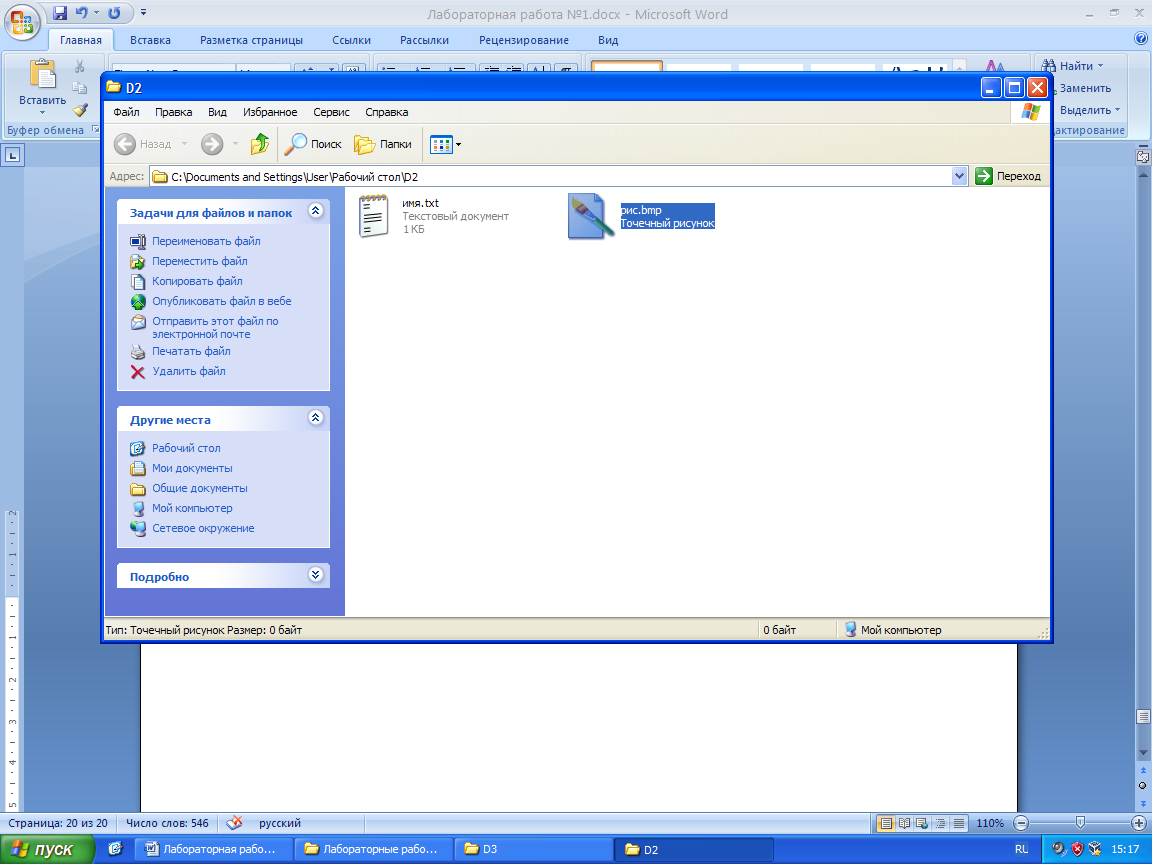Image resolution: width=1152 pixels, height=864 pixels.
Task: Switch to the Вид ribbon tab
Action: click(608, 40)
